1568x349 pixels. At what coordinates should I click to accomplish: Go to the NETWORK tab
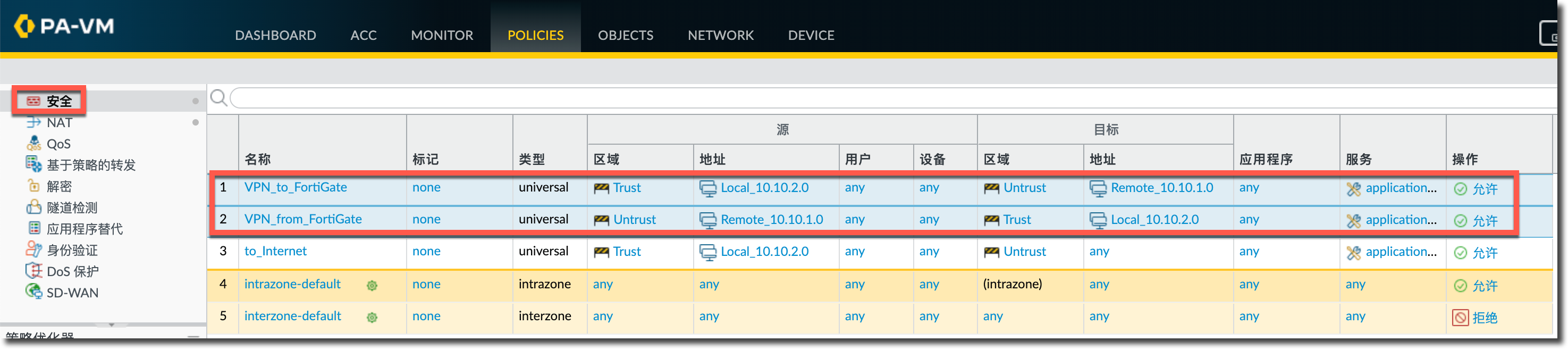720,35
